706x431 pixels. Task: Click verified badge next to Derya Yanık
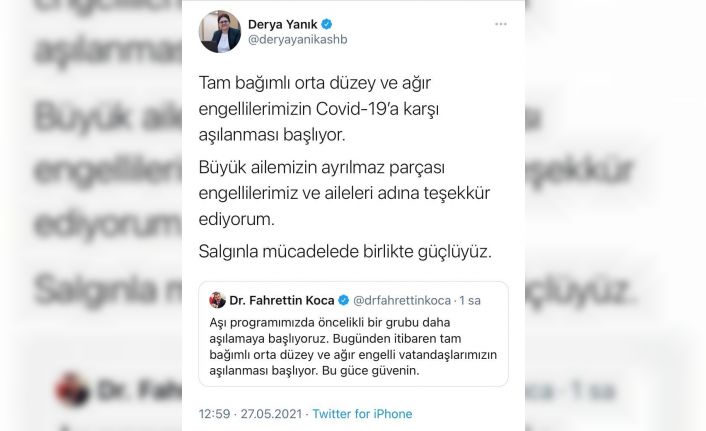tap(327, 24)
